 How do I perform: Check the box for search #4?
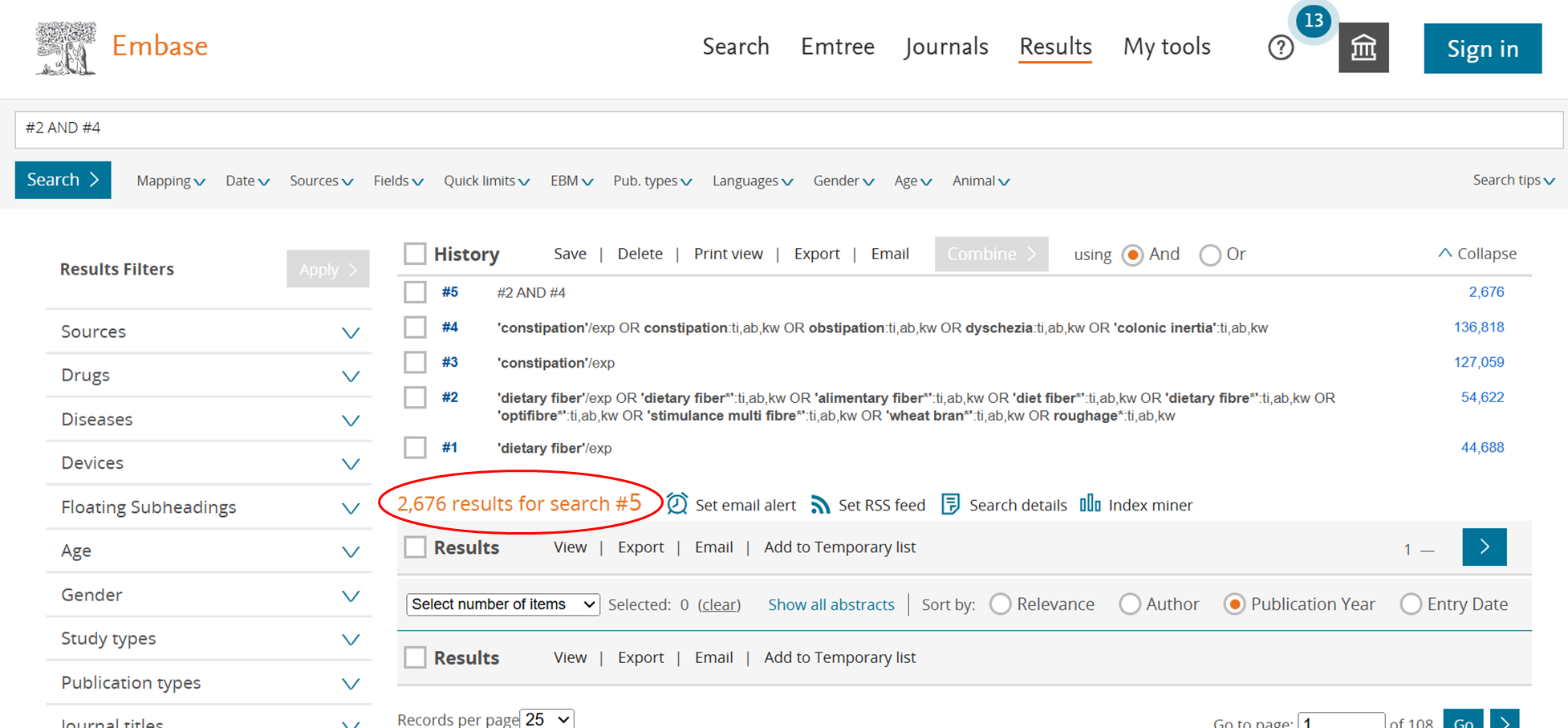[415, 327]
